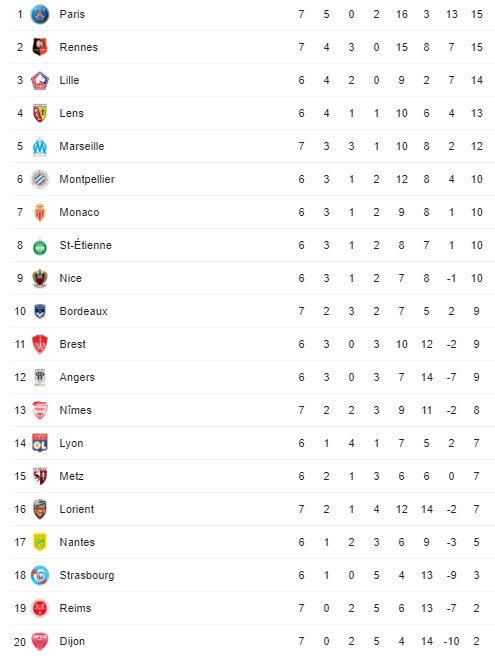The height and width of the screenshot is (666, 495).
Task: Click the Nantes yellow crest
Action: point(40,542)
